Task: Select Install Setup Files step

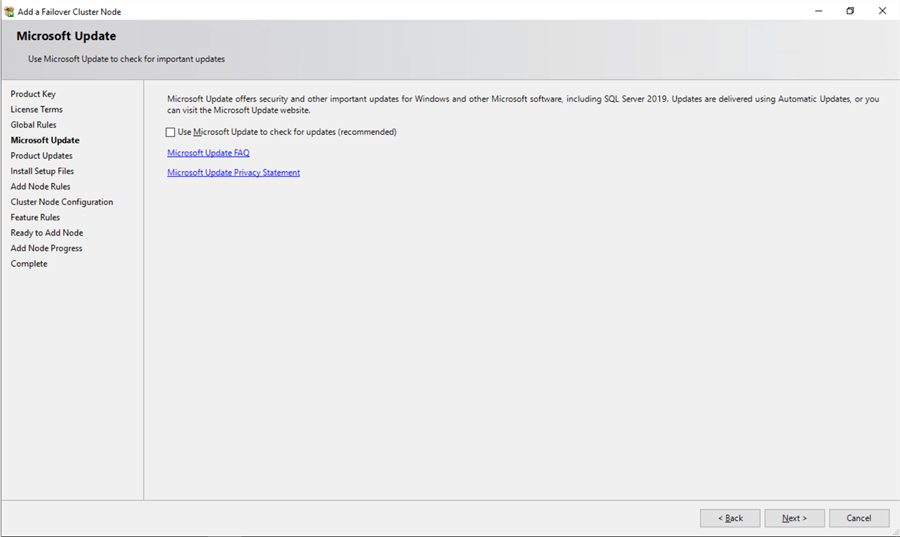Action: tap(42, 171)
